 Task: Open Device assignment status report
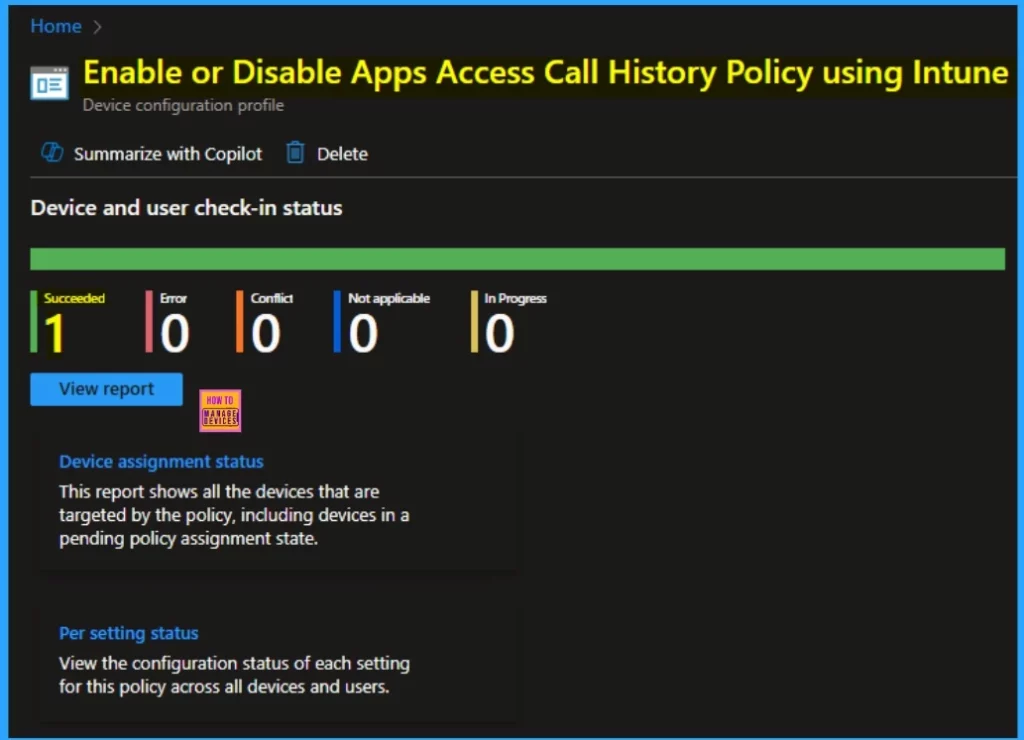pyautogui.click(x=161, y=462)
